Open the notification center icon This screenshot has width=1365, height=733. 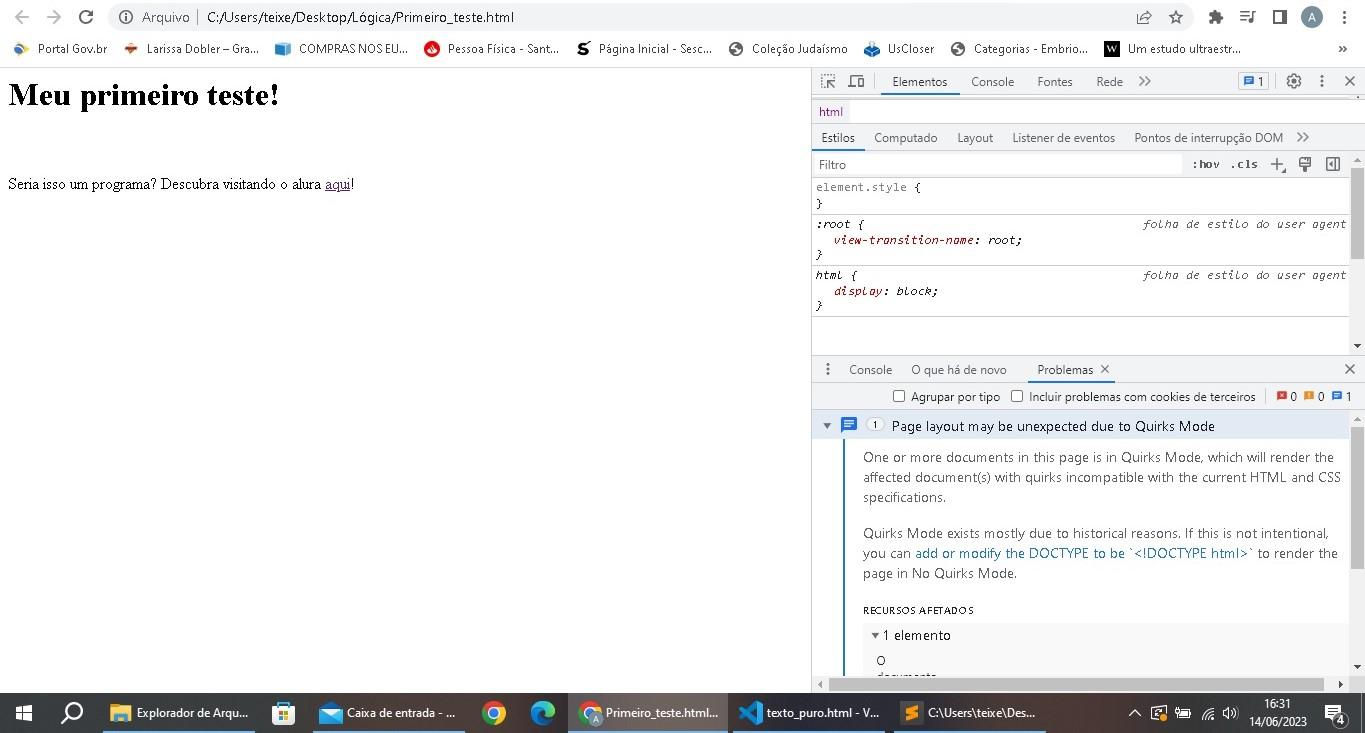pos(1334,713)
